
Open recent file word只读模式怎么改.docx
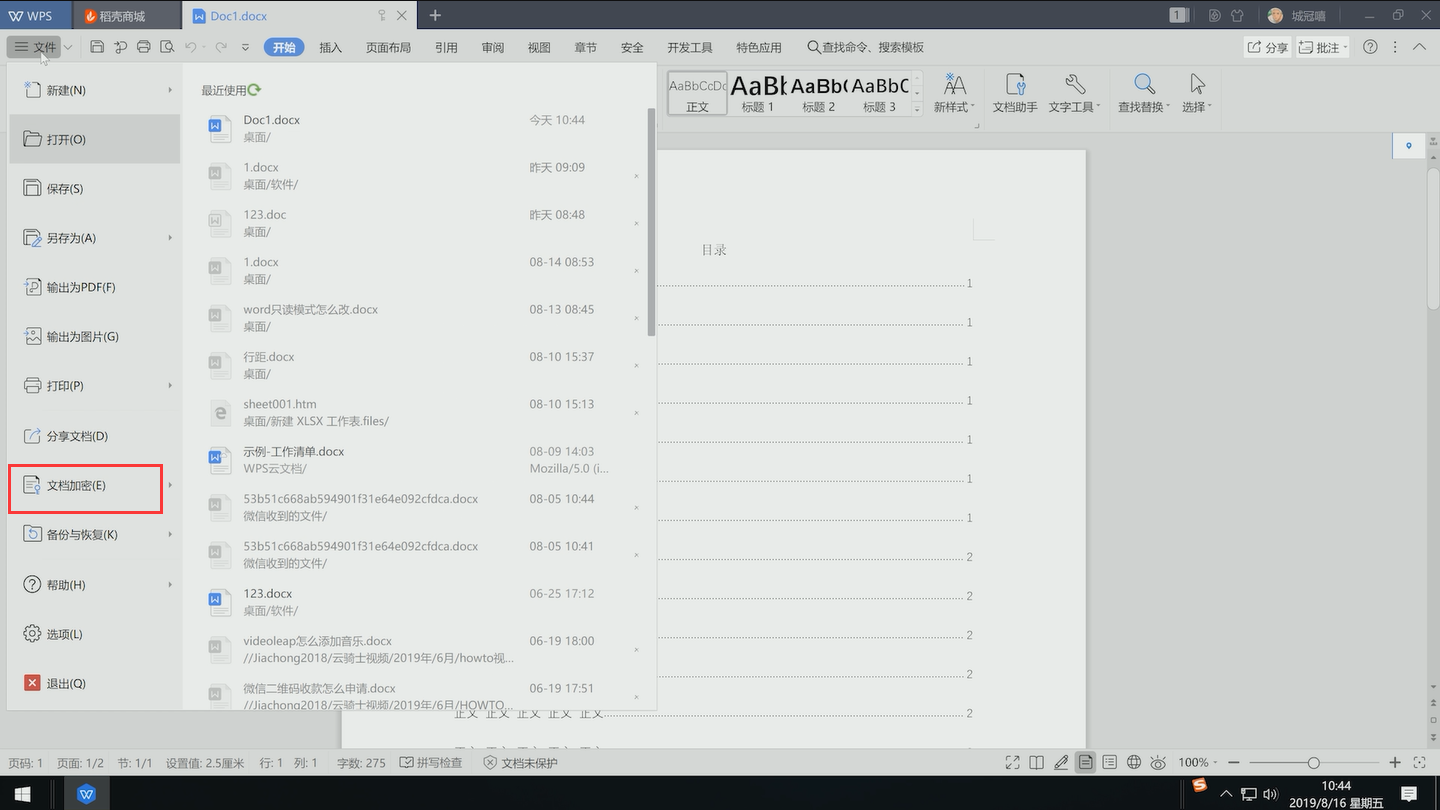tap(420, 318)
